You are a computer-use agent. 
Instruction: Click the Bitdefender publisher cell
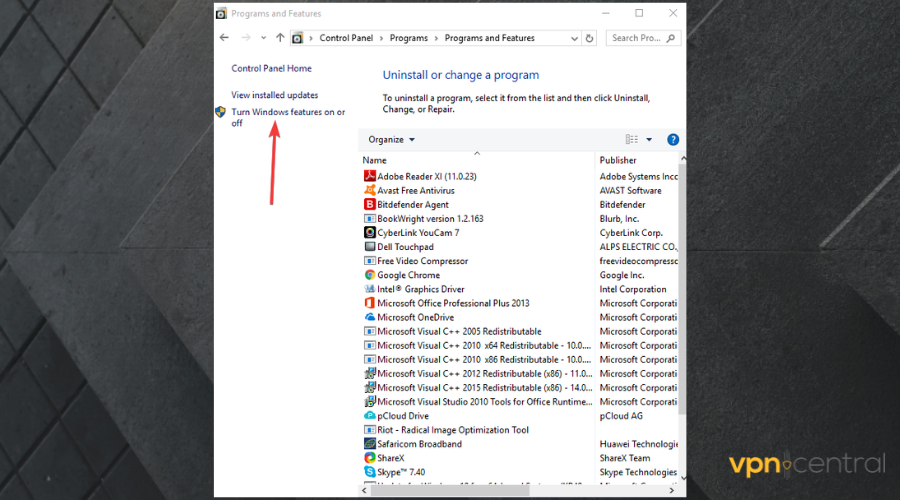tap(622, 204)
